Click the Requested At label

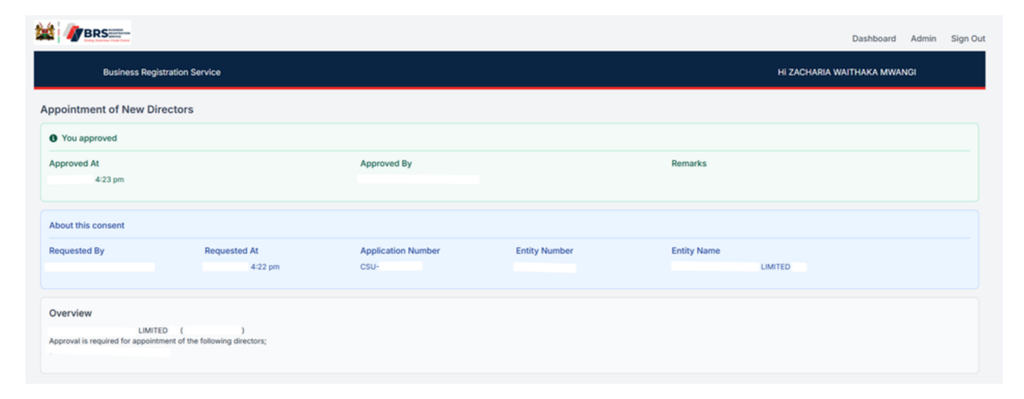[x=232, y=251]
